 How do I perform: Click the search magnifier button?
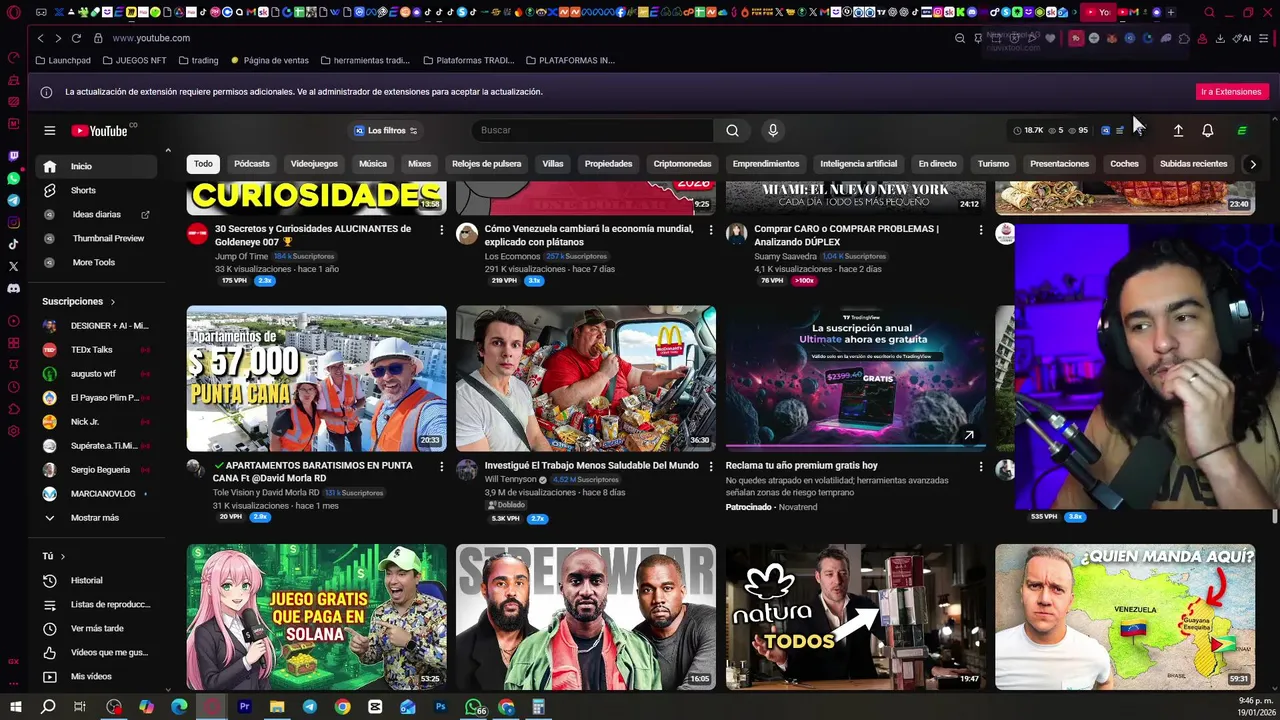tap(732, 130)
